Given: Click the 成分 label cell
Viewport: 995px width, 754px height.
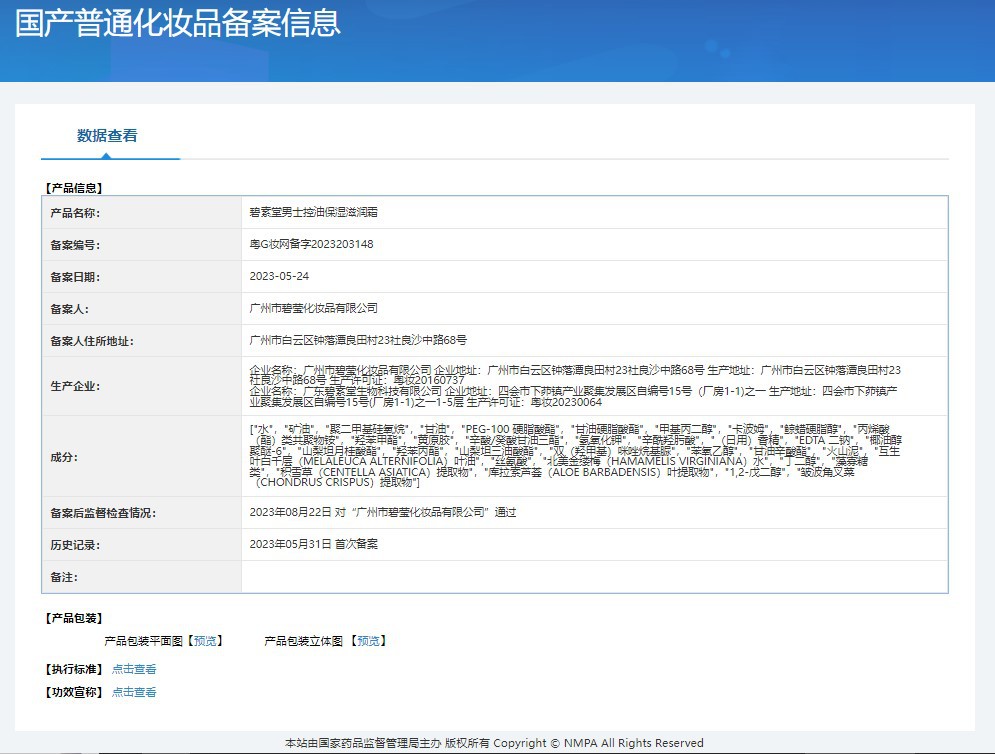Looking at the screenshot, I should pyautogui.click(x=142, y=456).
